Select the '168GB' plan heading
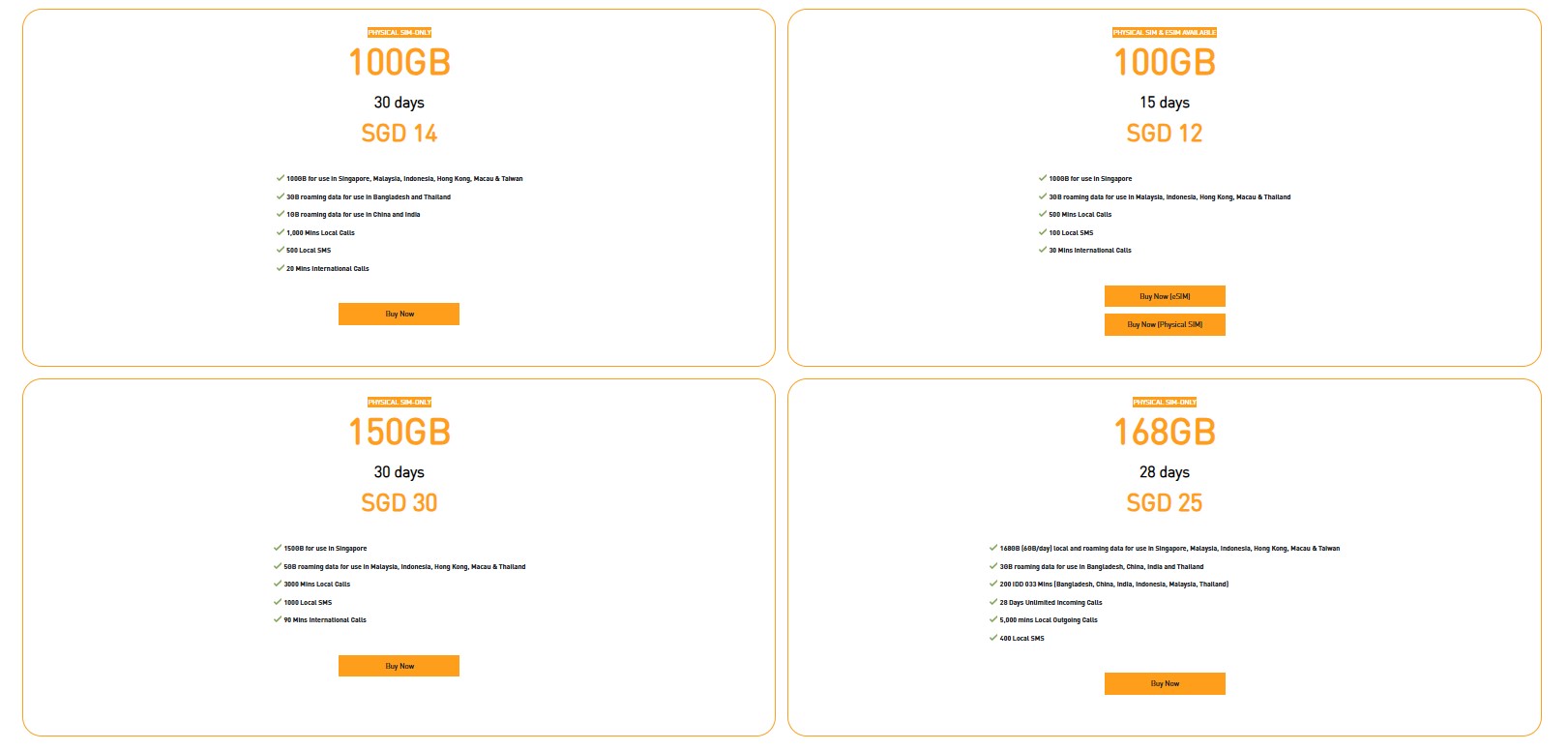 click(1165, 433)
